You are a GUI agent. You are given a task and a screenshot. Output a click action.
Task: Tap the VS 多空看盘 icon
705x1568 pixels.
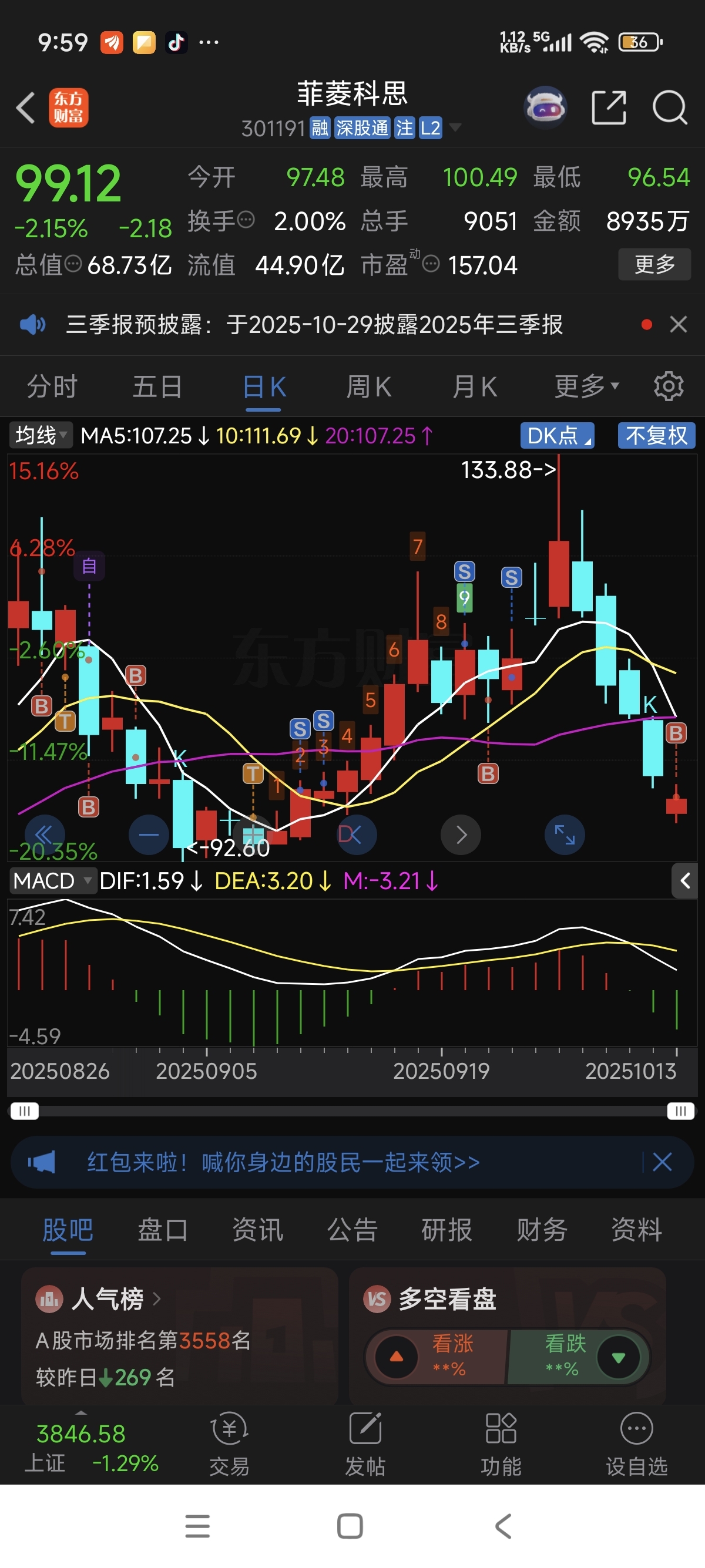tap(377, 1300)
